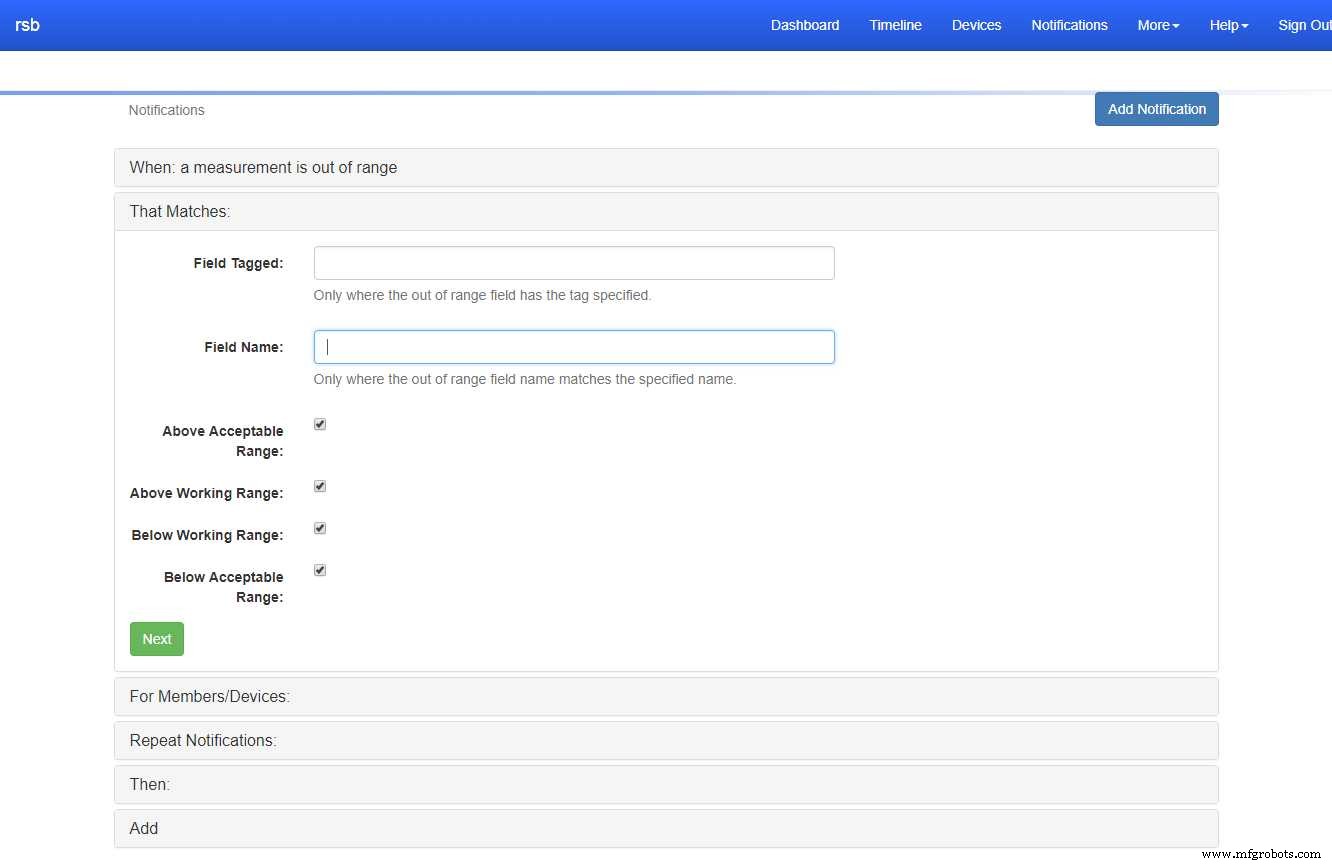This screenshot has width=1332, height=864.
Task: Go to the Timeline page
Action: (895, 25)
